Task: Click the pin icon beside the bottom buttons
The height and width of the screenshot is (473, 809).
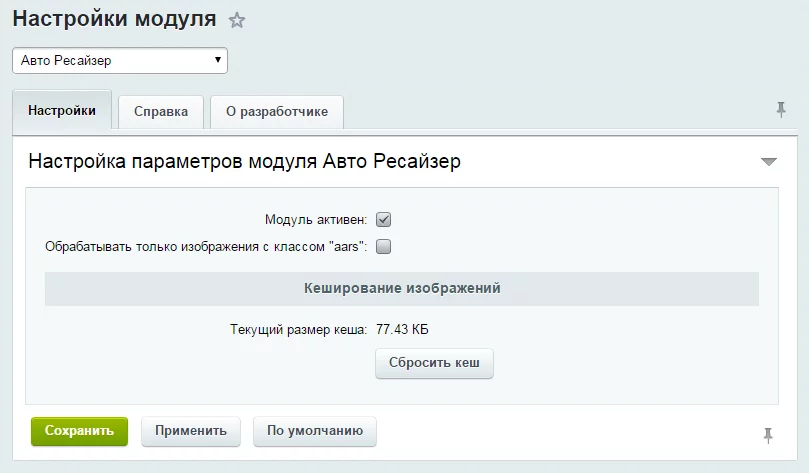Action: (768, 434)
